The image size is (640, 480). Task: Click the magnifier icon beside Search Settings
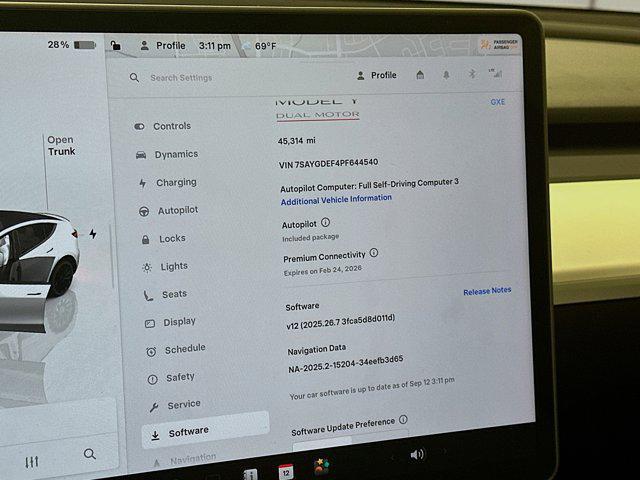(134, 77)
